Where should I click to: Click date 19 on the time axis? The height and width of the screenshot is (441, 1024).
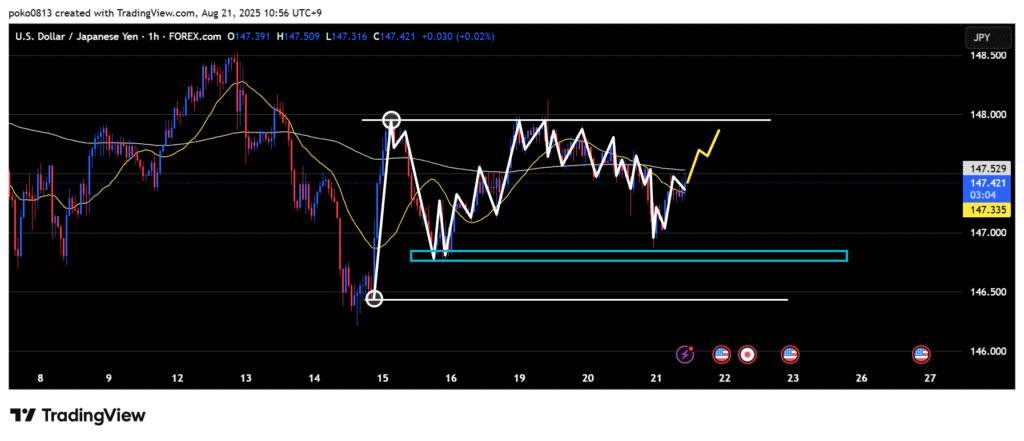point(519,378)
